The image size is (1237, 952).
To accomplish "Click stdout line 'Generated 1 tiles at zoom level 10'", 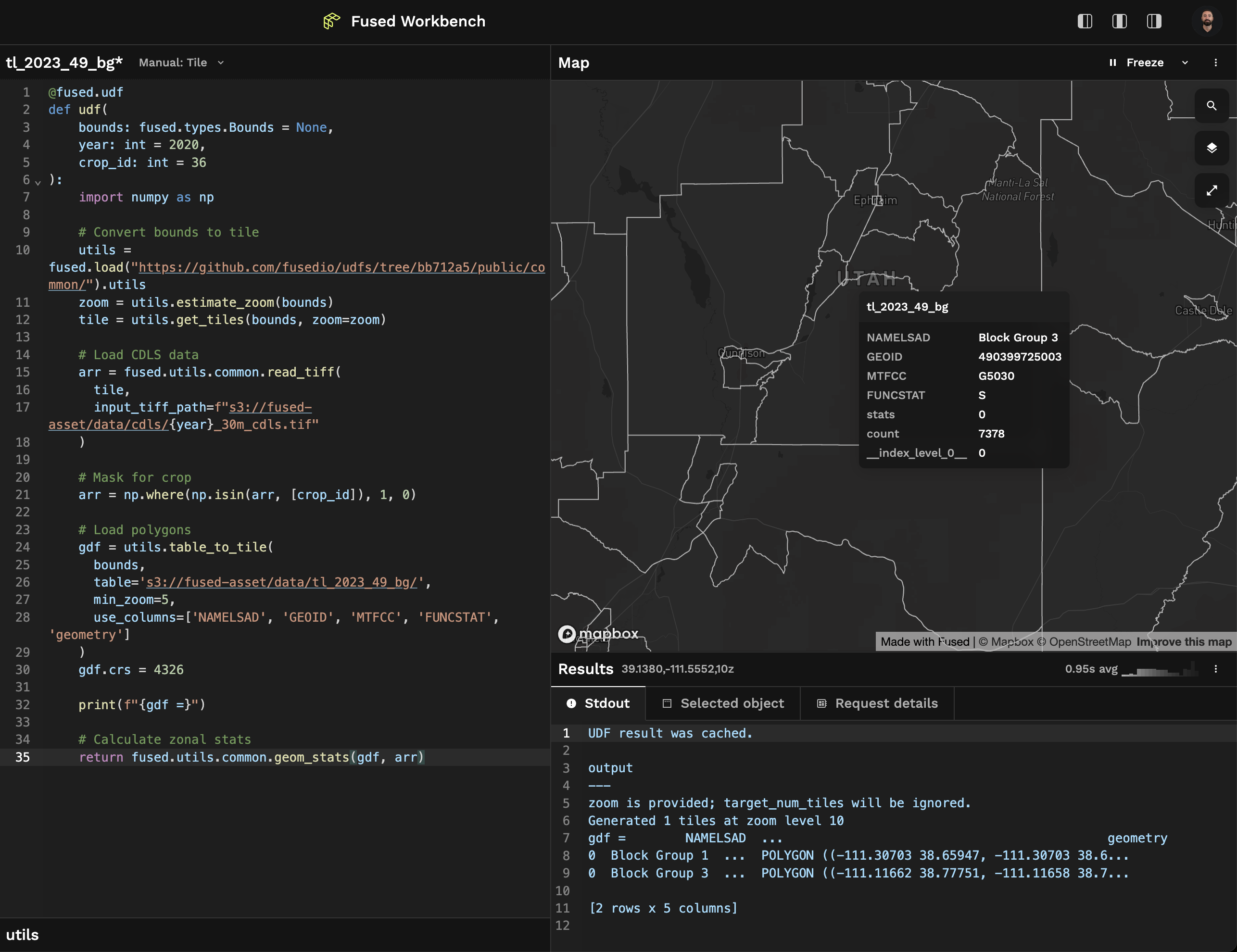I will coord(715,821).
